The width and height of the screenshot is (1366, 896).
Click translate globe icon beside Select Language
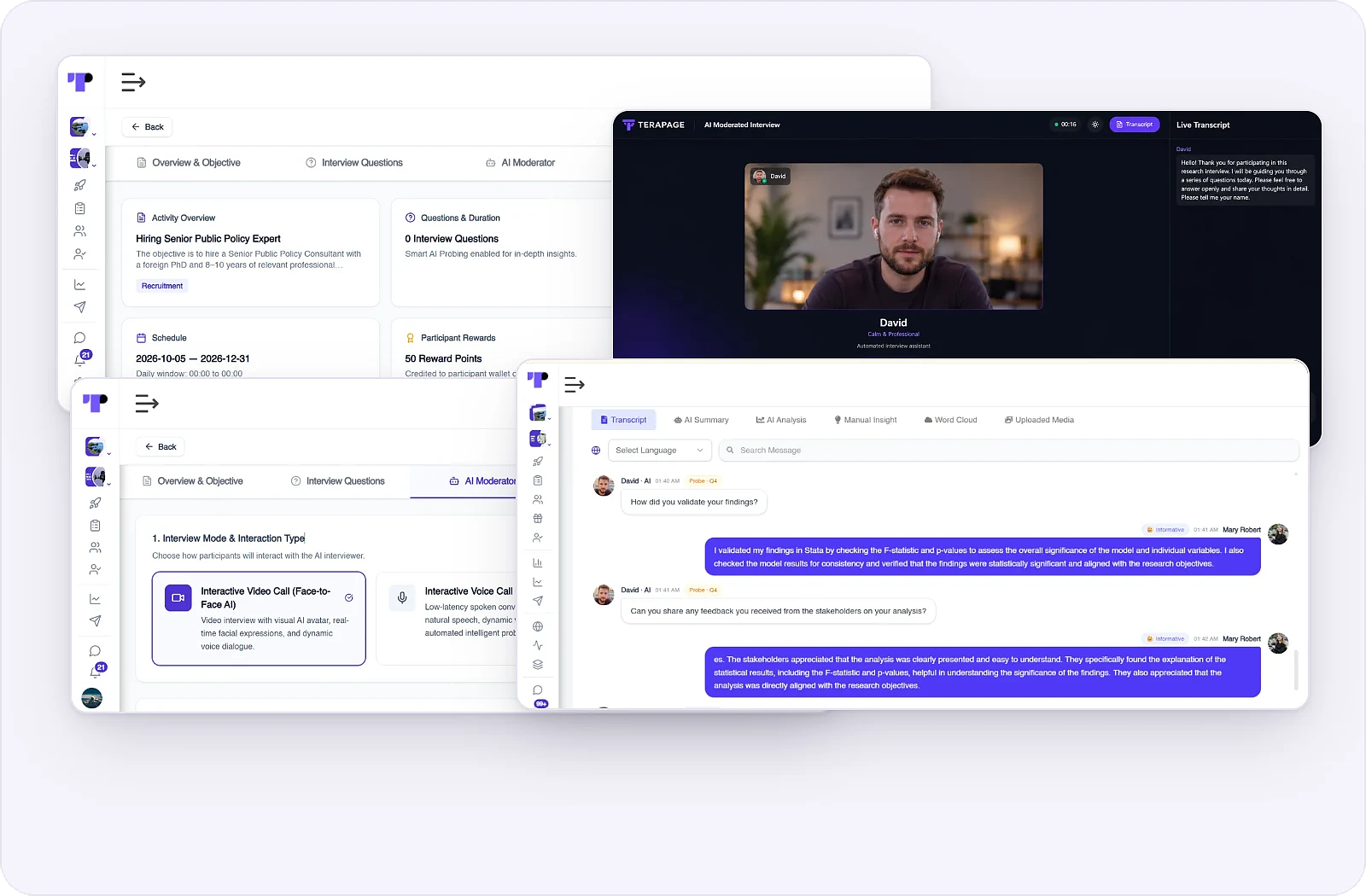596,451
